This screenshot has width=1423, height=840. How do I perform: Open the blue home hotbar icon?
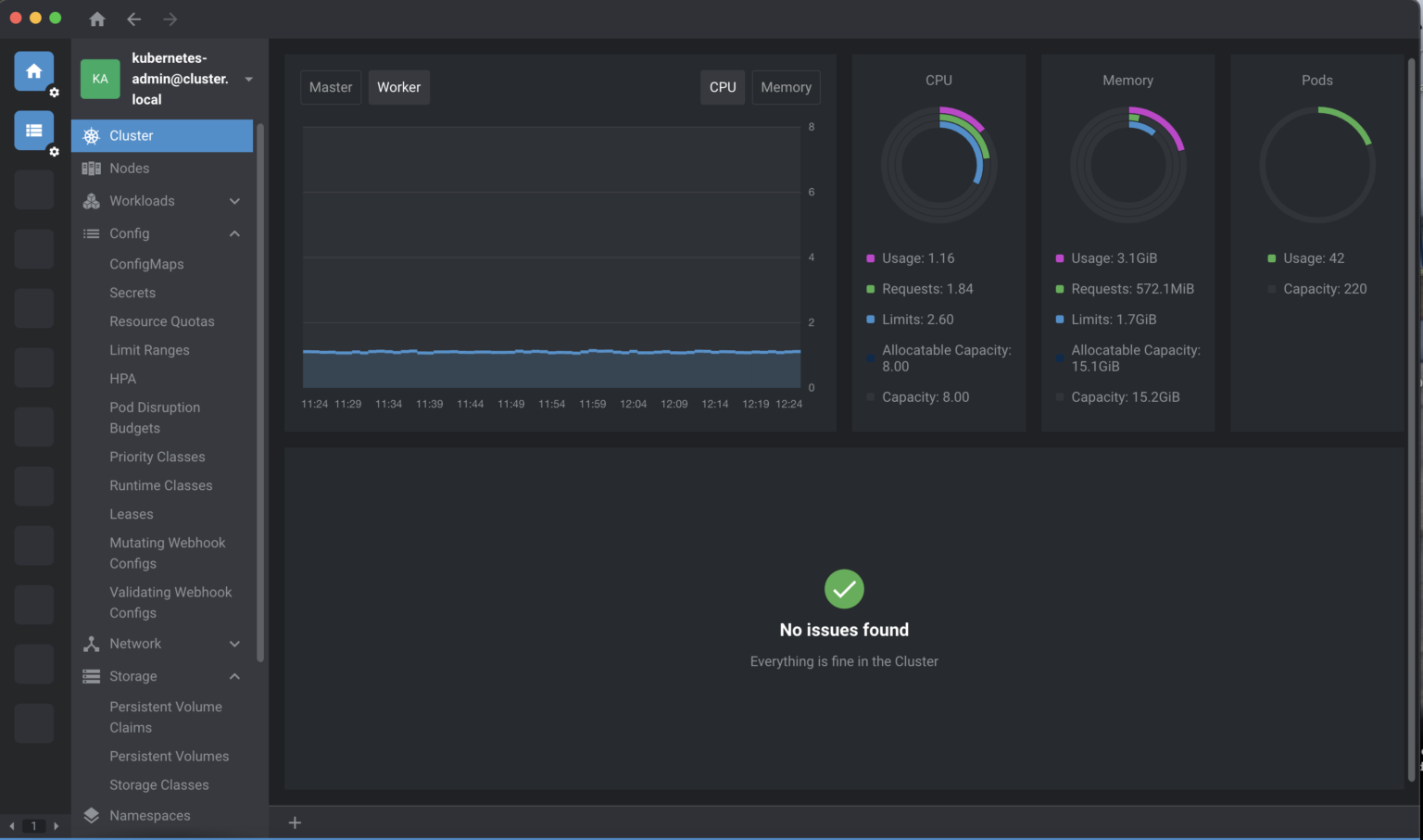(34, 71)
